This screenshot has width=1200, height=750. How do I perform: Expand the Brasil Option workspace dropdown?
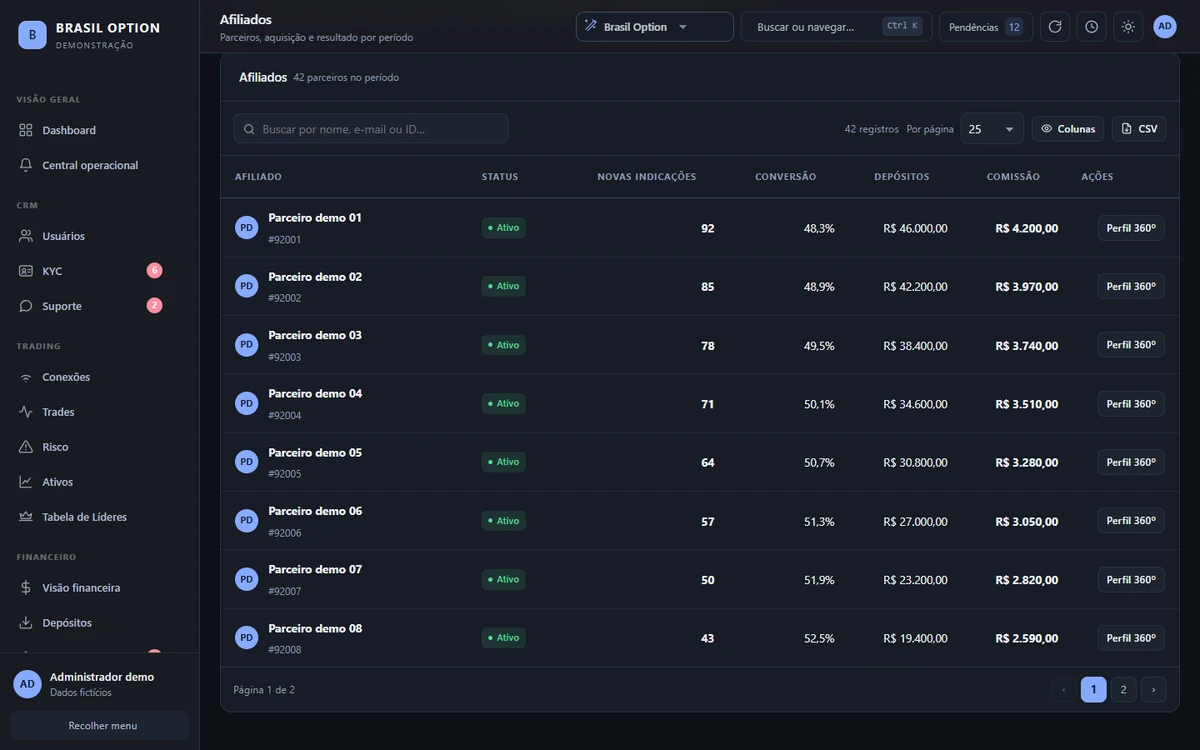654,27
